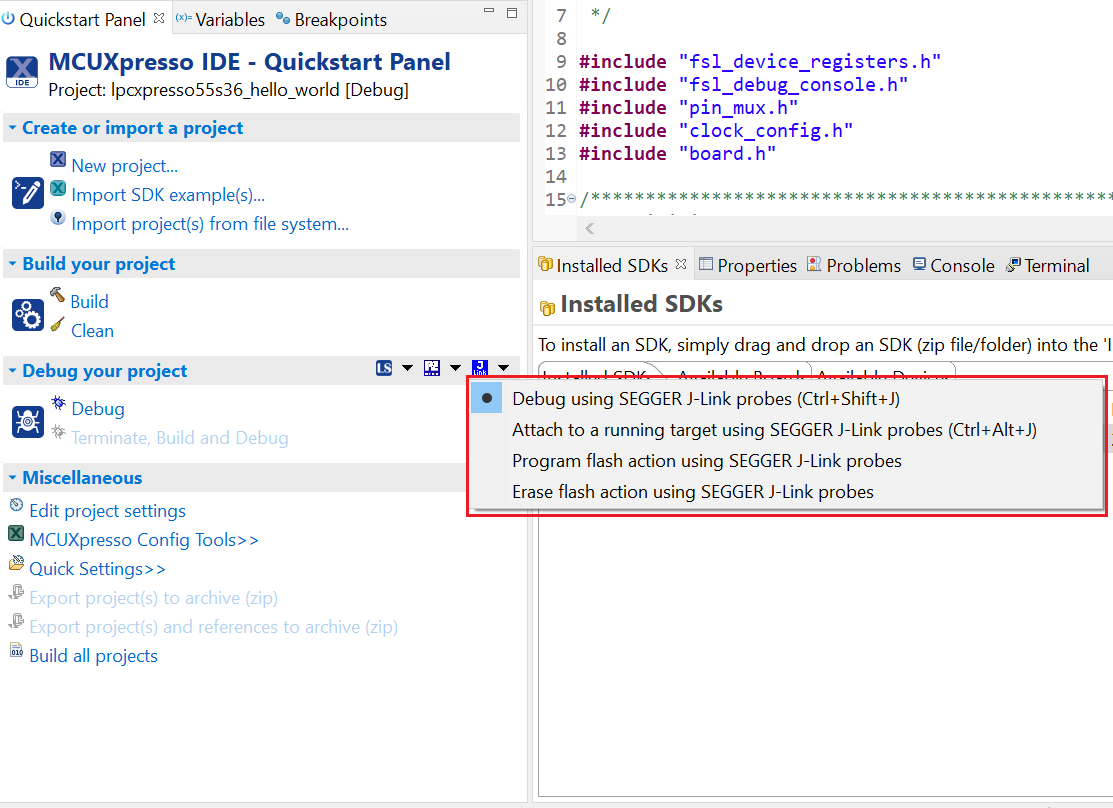Open the LinkServer dropdown arrow
The width and height of the screenshot is (1113, 808).
407,368
